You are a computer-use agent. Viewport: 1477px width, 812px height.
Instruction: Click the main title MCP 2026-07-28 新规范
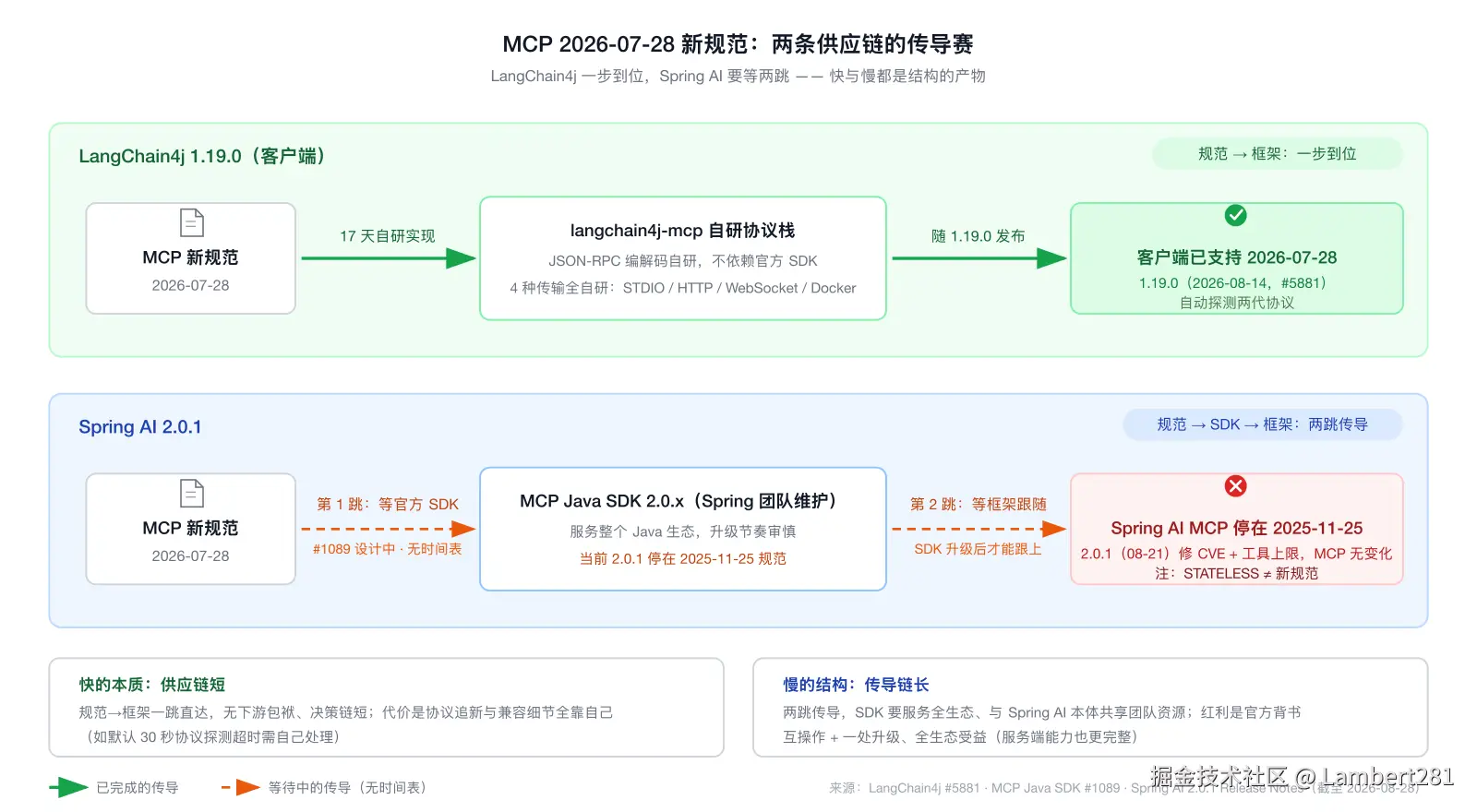(x=738, y=44)
